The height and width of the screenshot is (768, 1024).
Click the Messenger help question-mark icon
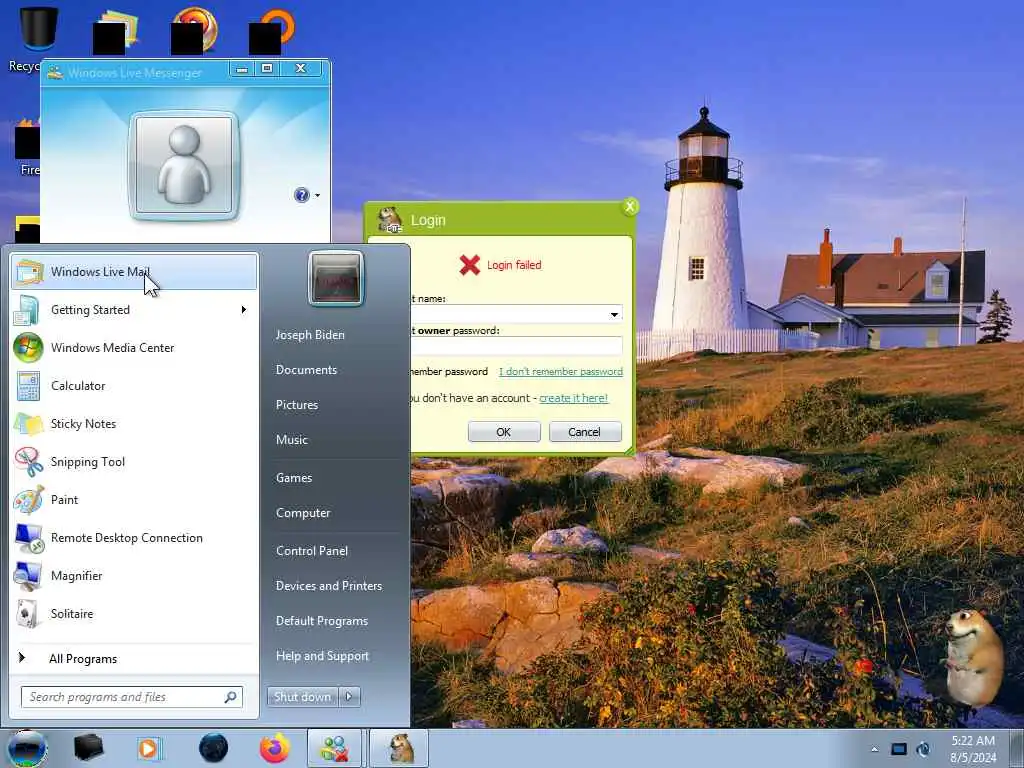click(302, 195)
